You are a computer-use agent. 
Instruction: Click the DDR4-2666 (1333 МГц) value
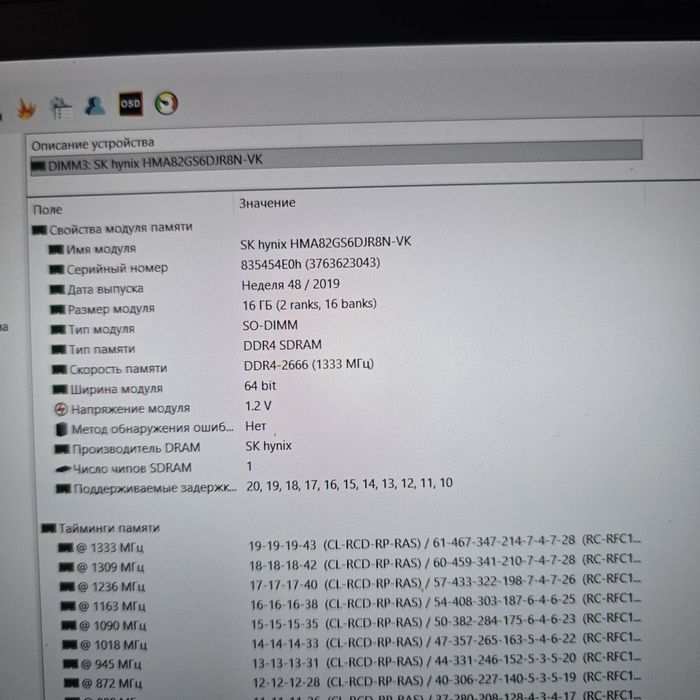308,365
